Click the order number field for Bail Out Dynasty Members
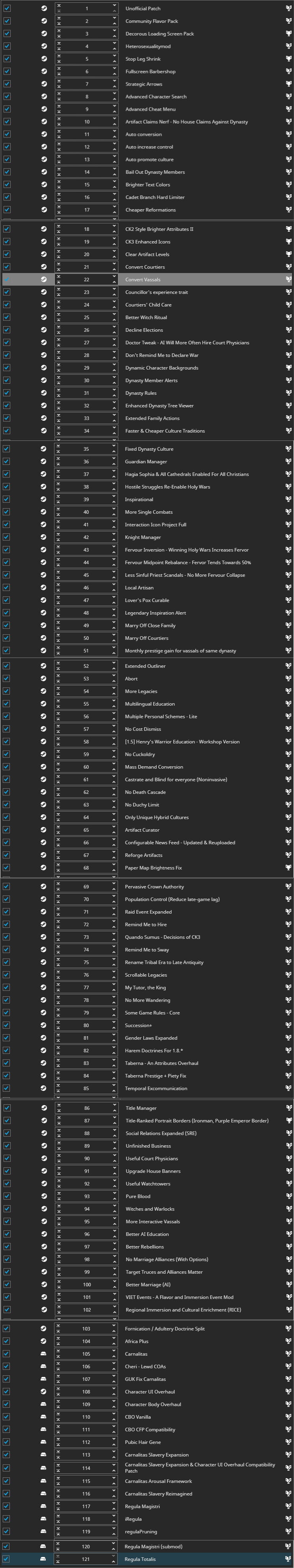Viewport: 294px width, 1568px height. [86, 172]
